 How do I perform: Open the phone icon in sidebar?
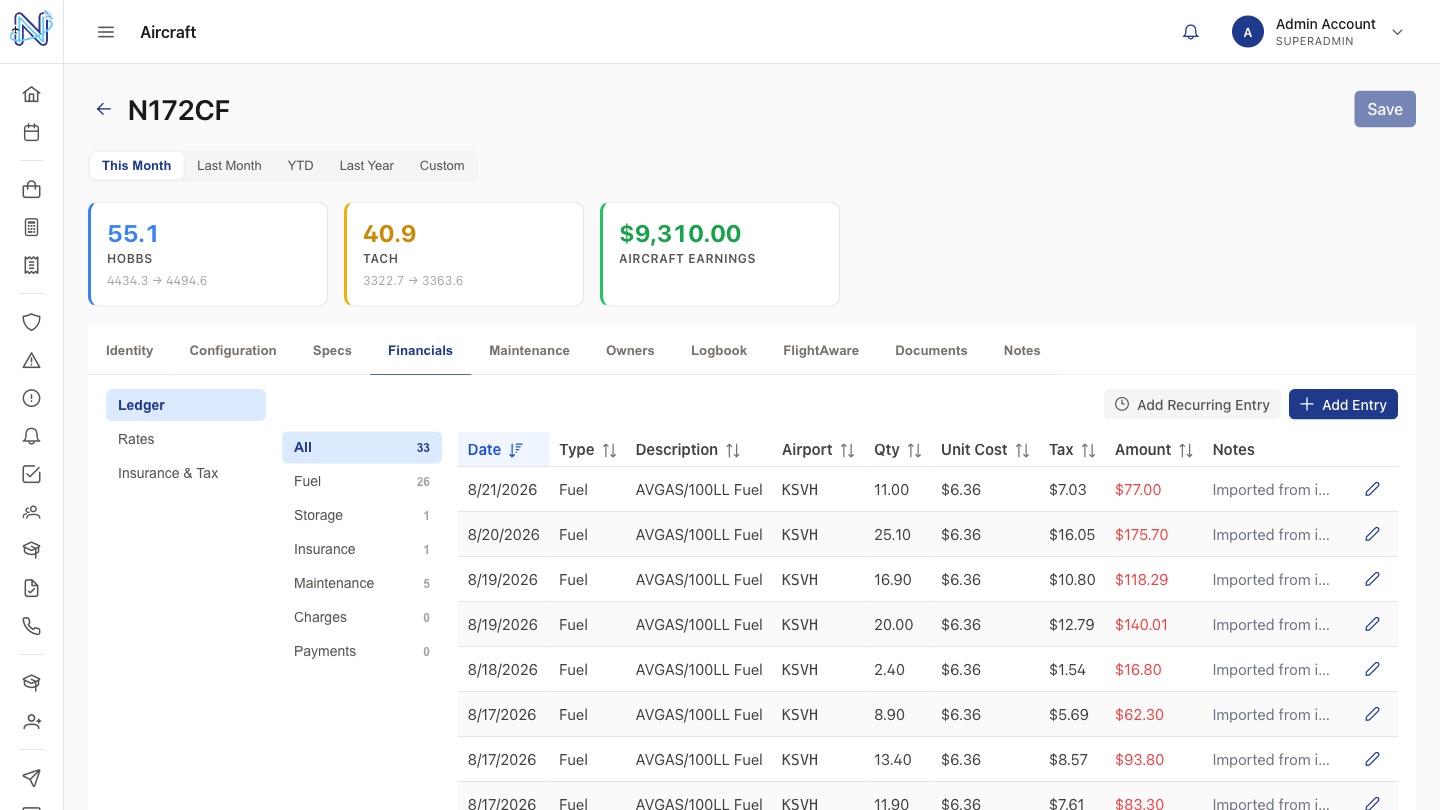pyautogui.click(x=32, y=626)
